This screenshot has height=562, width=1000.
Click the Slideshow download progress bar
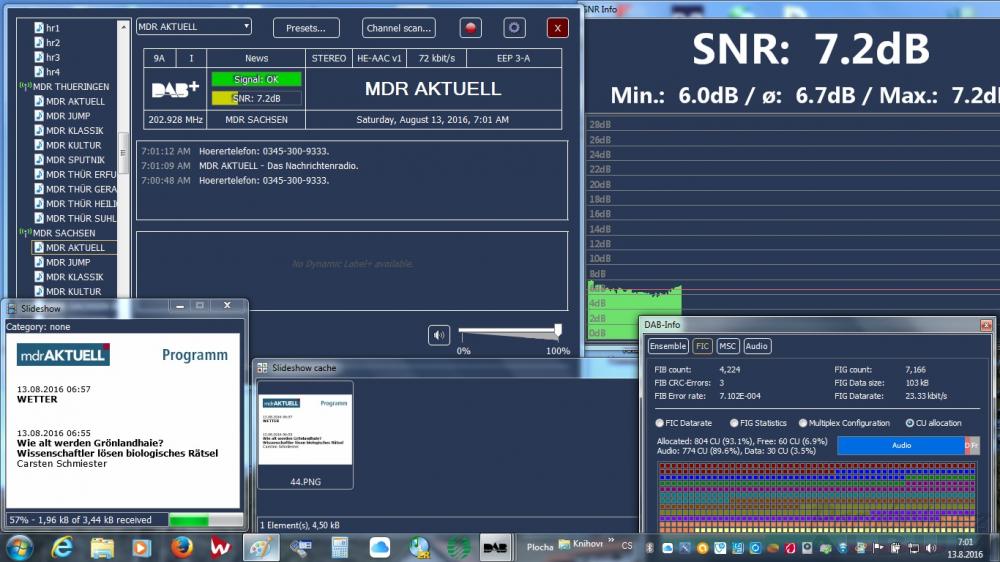(x=206, y=520)
